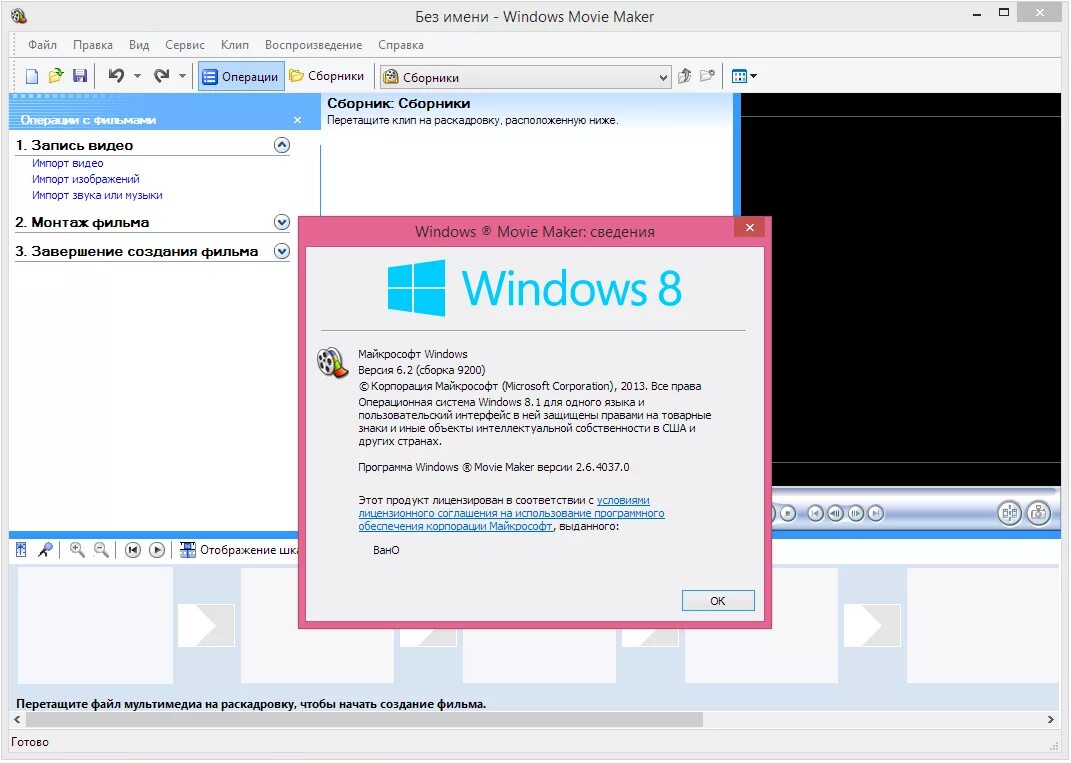
Task: Expand the Завершение создания фильма section
Action: [282, 251]
